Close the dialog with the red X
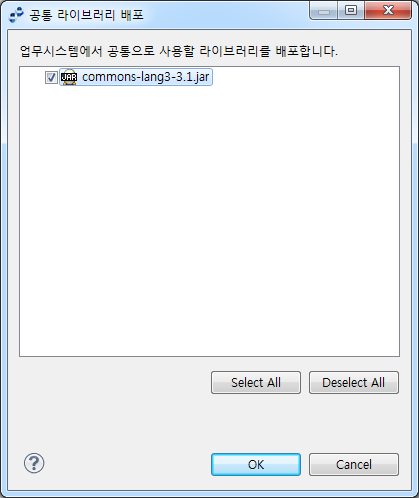The height and width of the screenshot is (498, 419). click(x=388, y=11)
